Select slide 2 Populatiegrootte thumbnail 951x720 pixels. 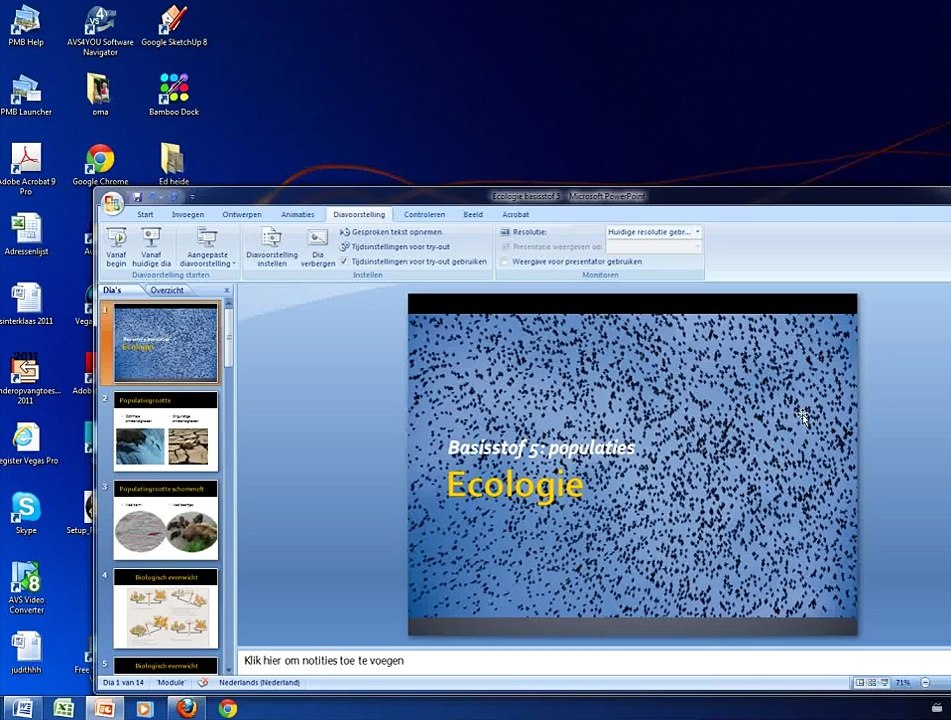[166, 431]
